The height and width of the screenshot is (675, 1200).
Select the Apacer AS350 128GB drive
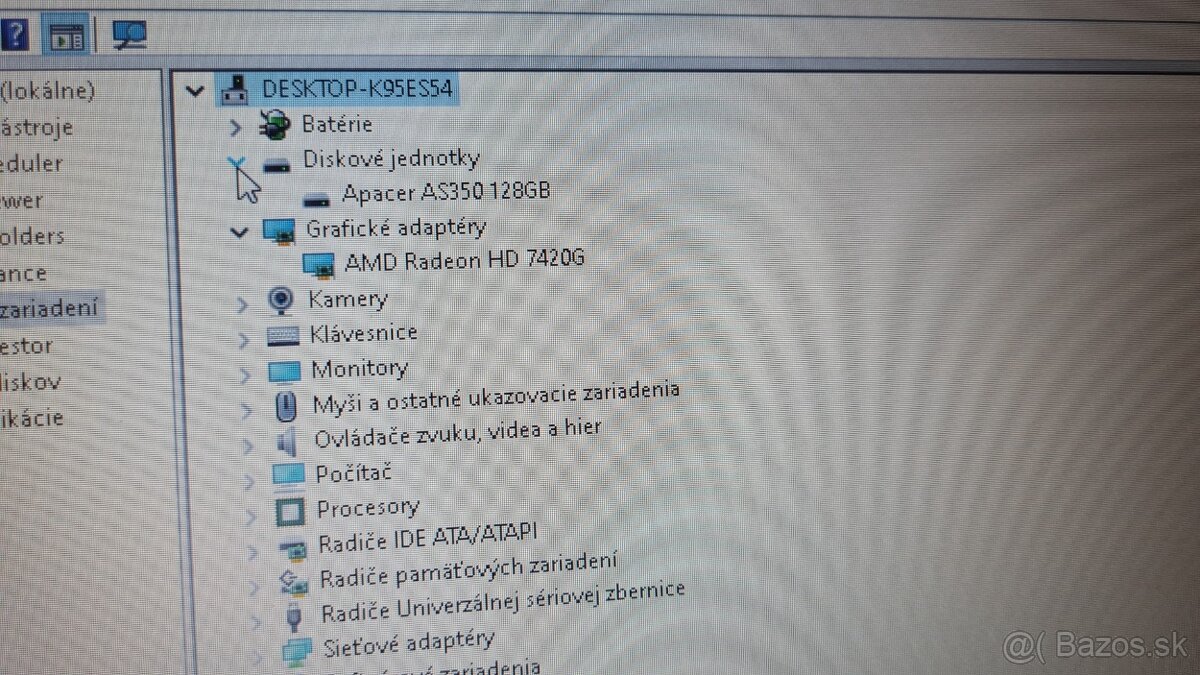click(x=444, y=191)
